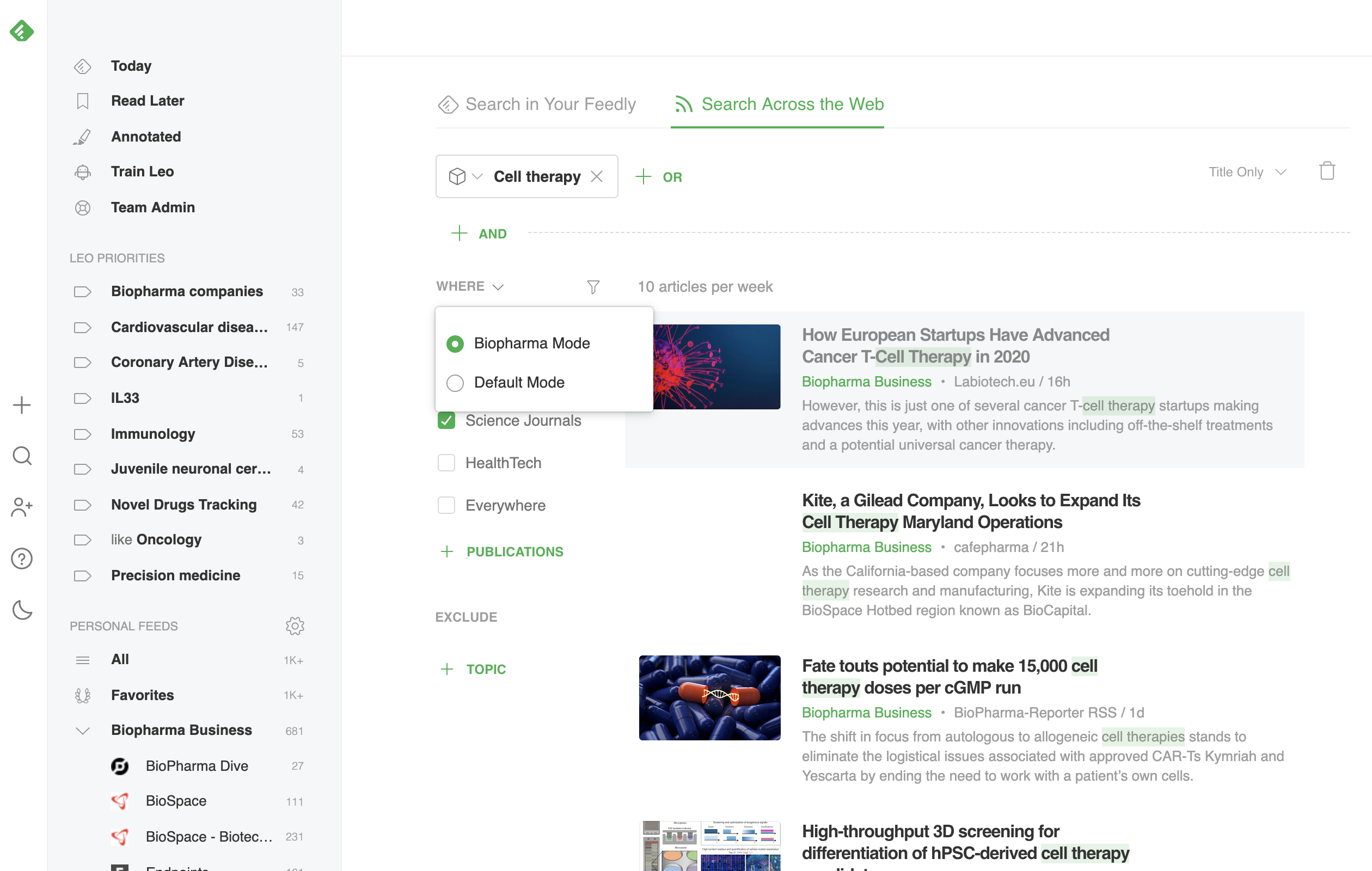Click the plus add-content sidebar icon
Viewport: 1372px width, 871px height.
pos(22,405)
